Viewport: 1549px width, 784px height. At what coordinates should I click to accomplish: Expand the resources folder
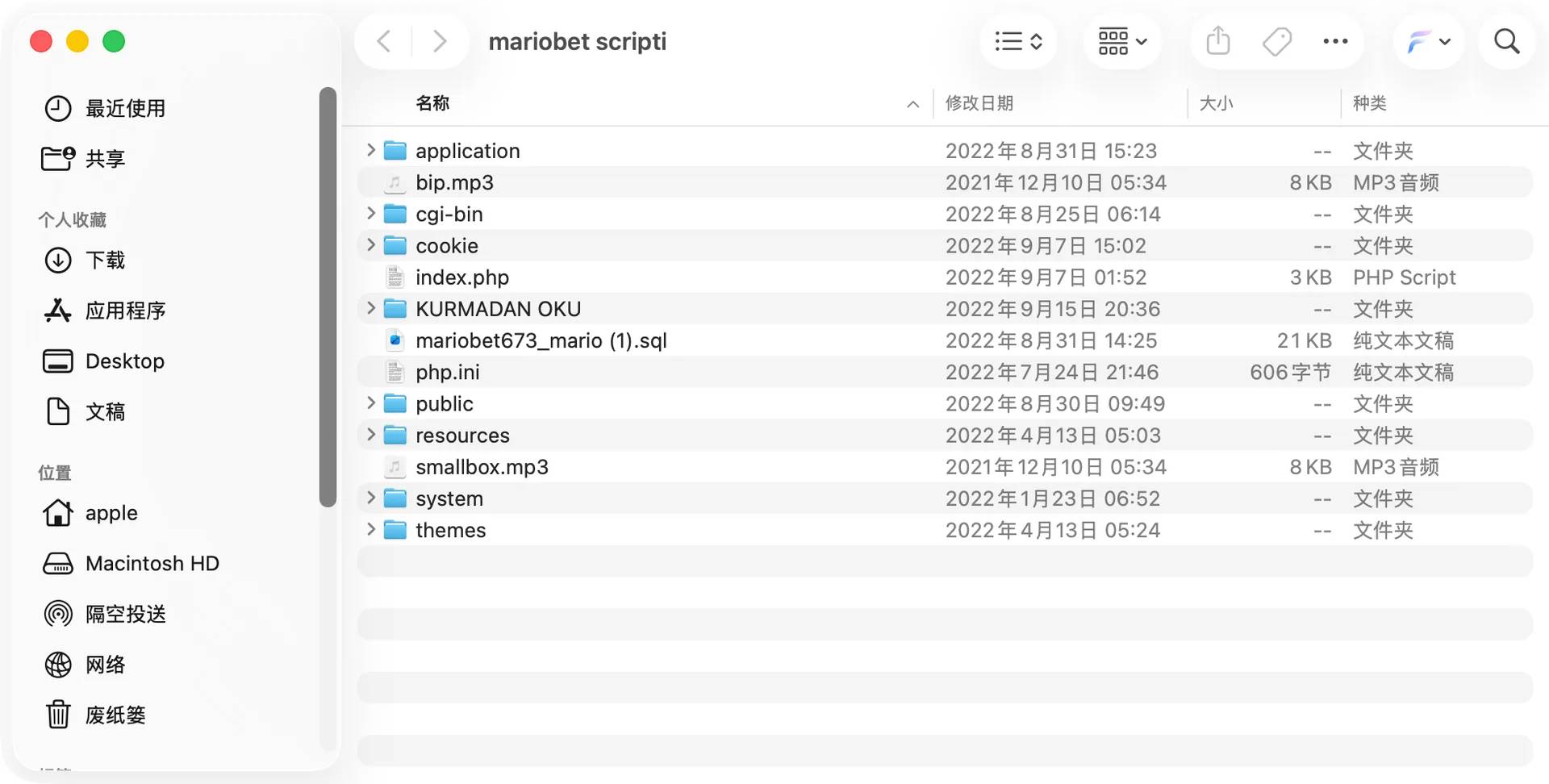tap(371, 435)
